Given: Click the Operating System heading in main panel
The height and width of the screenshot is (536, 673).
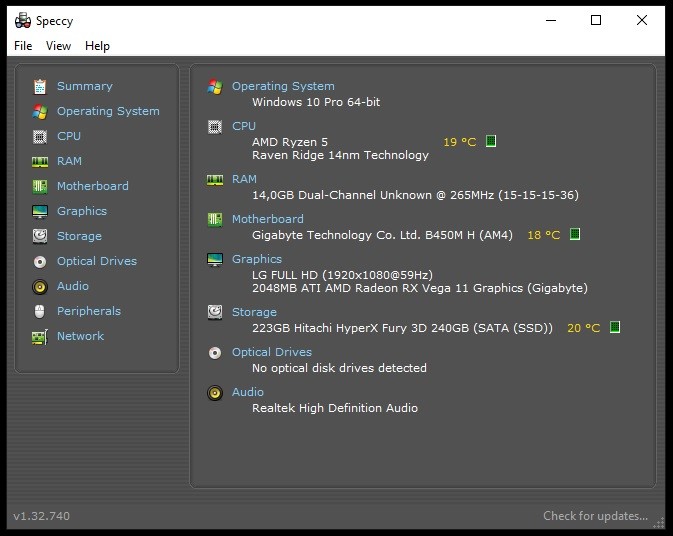Looking at the screenshot, I should 283,86.
